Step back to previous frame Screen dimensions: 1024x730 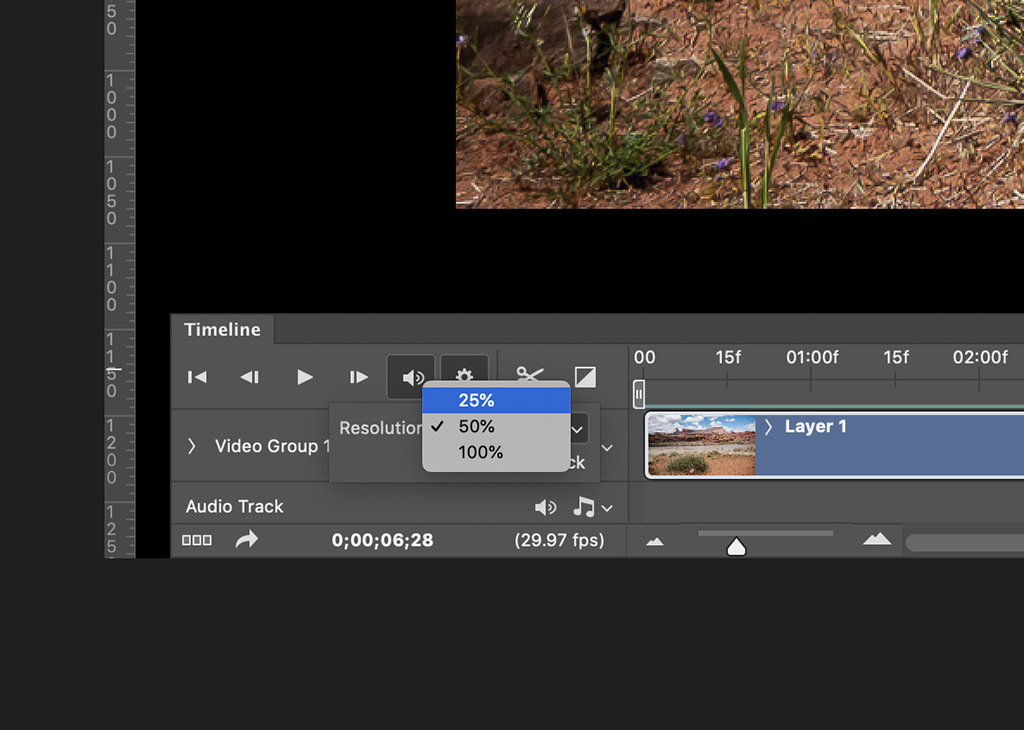pos(250,377)
